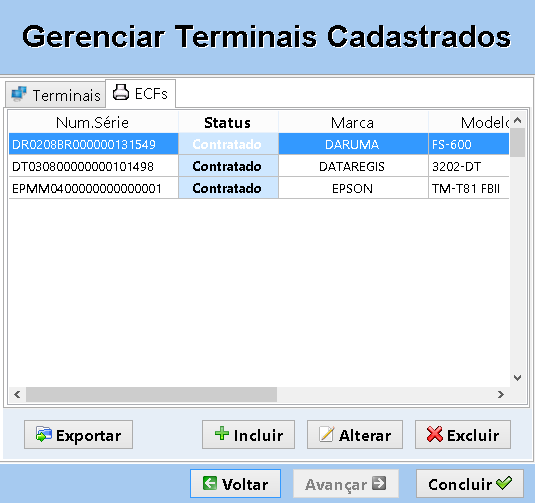The height and width of the screenshot is (503, 535).
Task: Select the ECFs tab
Action: pyautogui.click(x=141, y=93)
